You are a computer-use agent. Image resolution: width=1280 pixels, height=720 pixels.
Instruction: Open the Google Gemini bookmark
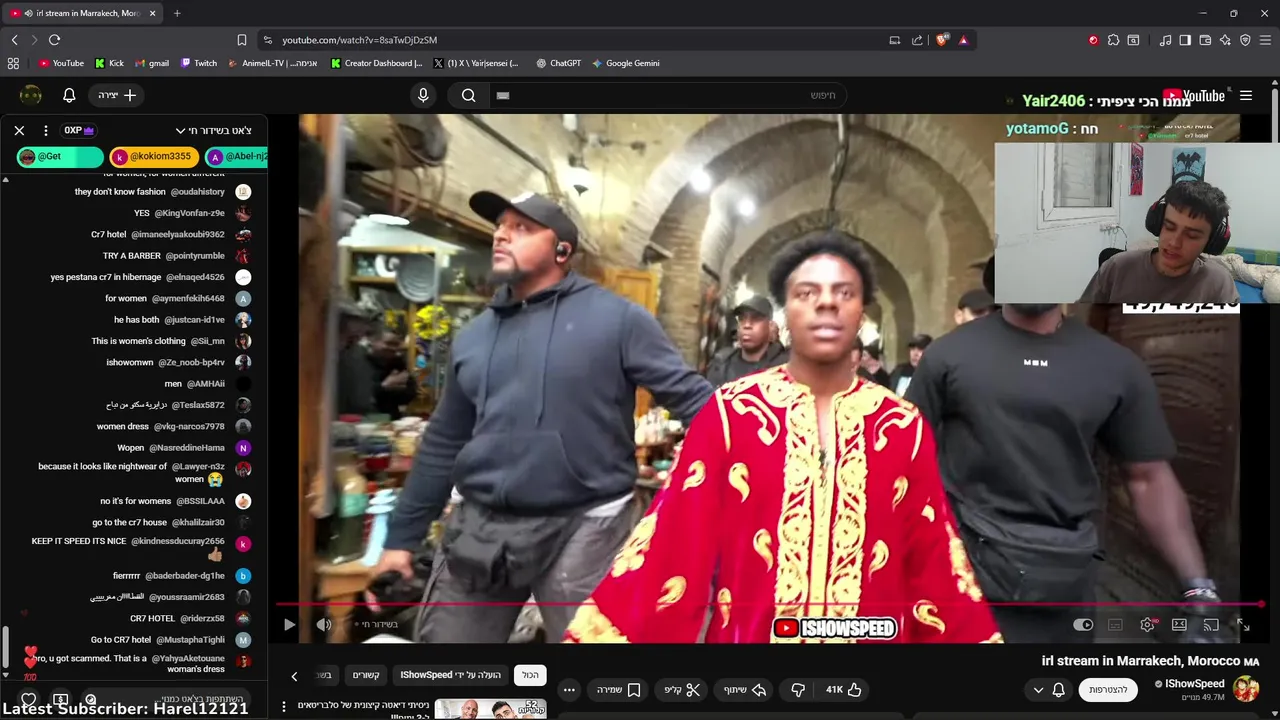click(625, 63)
